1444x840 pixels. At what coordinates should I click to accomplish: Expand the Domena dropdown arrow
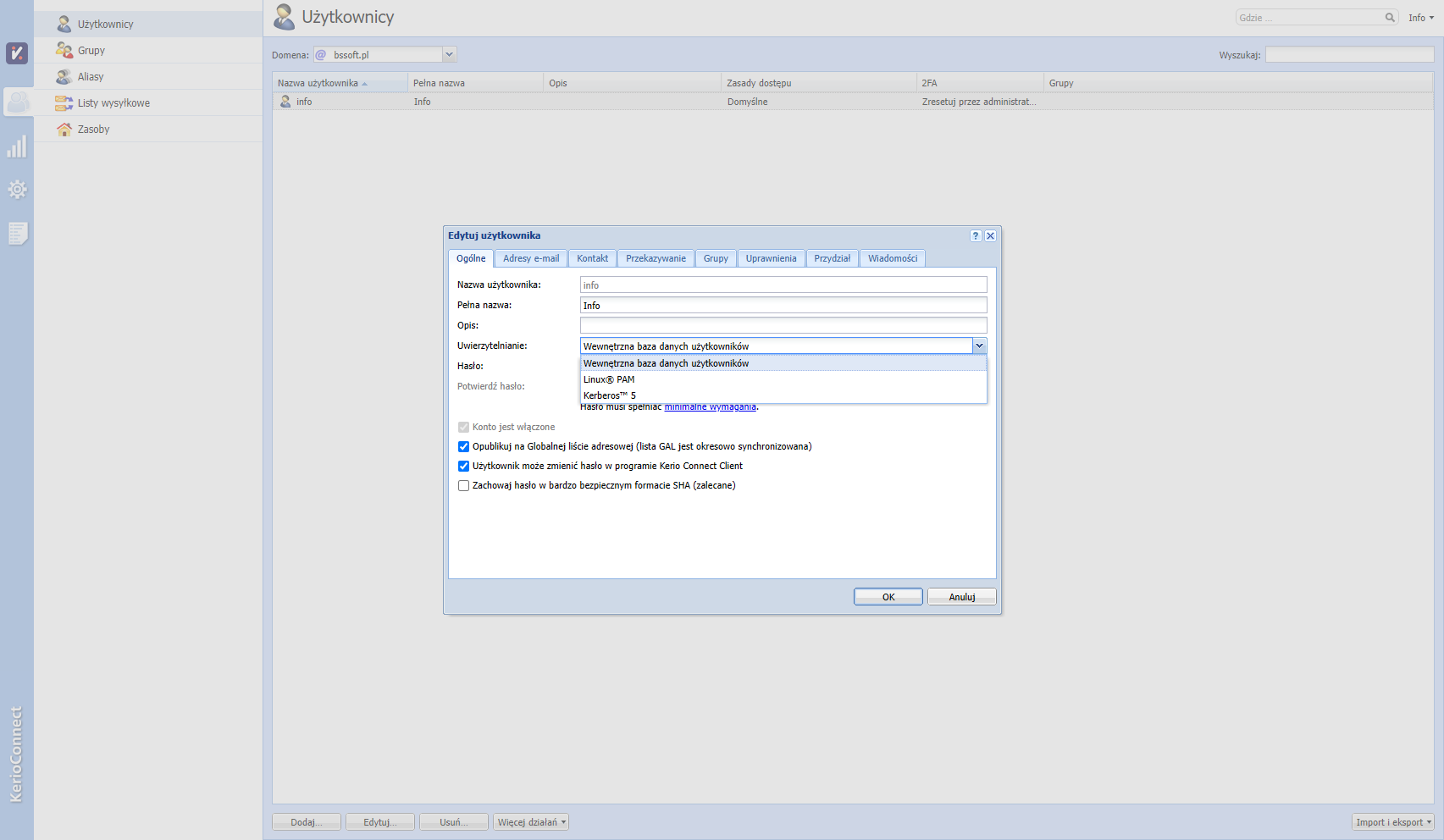tap(449, 55)
